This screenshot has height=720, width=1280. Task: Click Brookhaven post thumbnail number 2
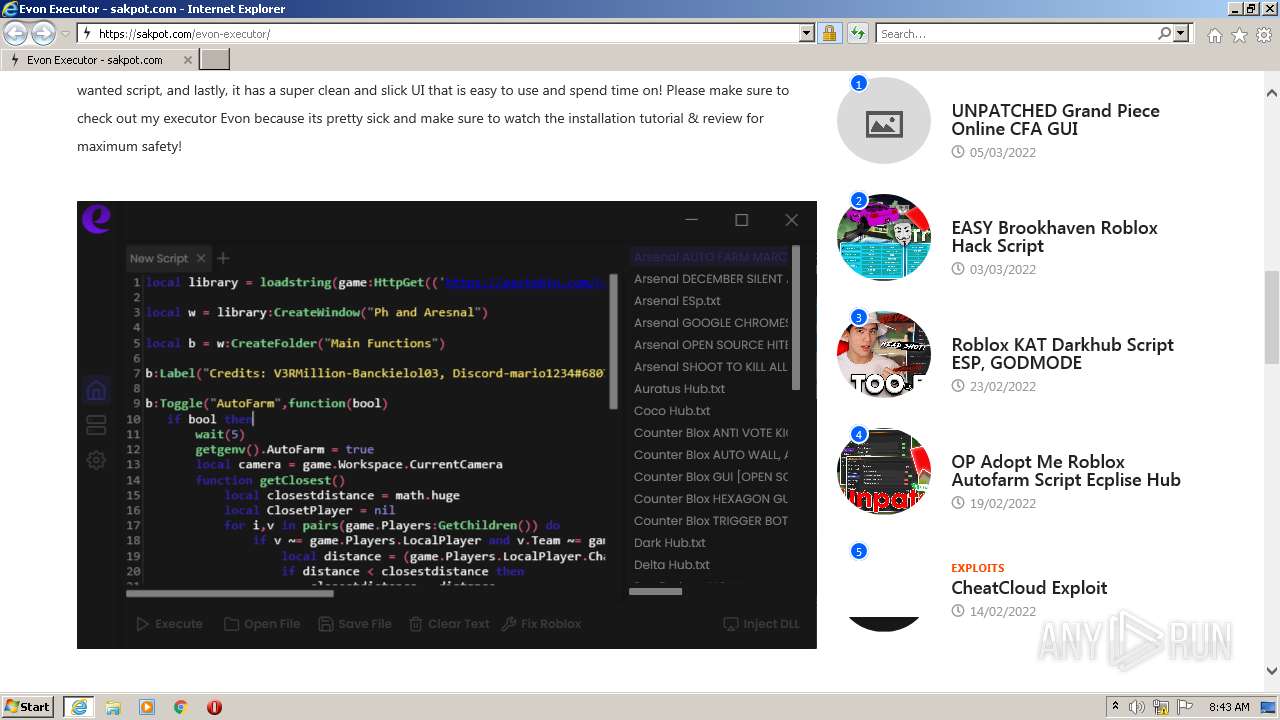[884, 238]
